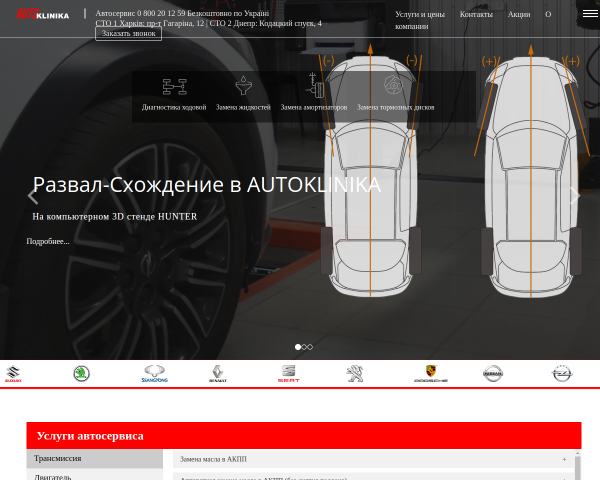Click the chassis diagnostics icon
Viewport: 600px width, 480px height.
click(174, 87)
